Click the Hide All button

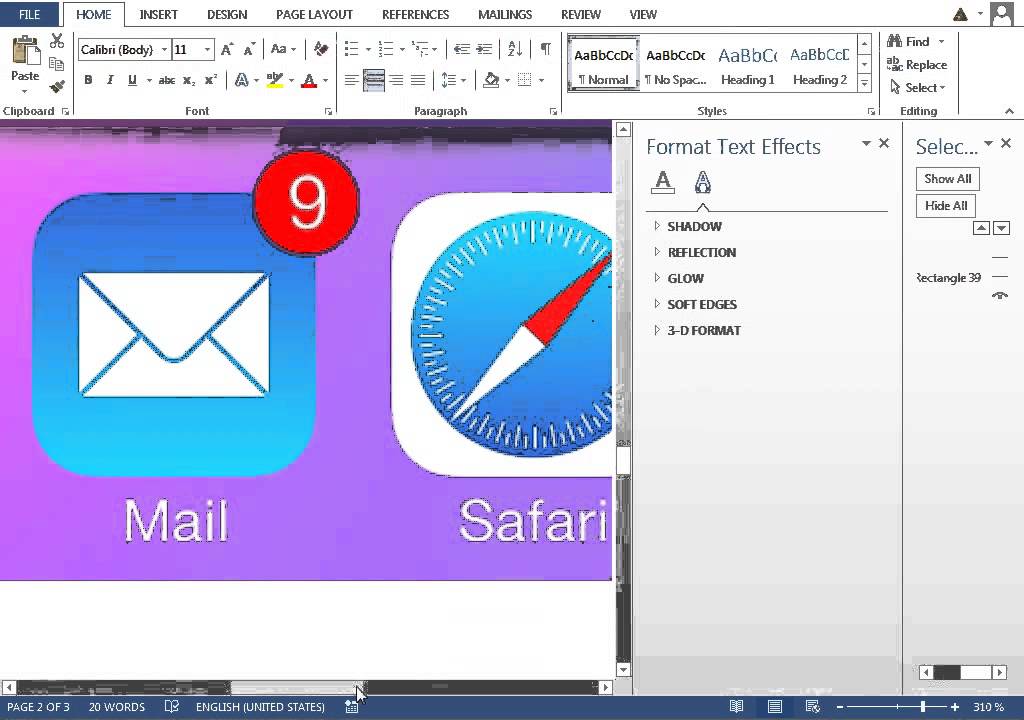coord(945,205)
